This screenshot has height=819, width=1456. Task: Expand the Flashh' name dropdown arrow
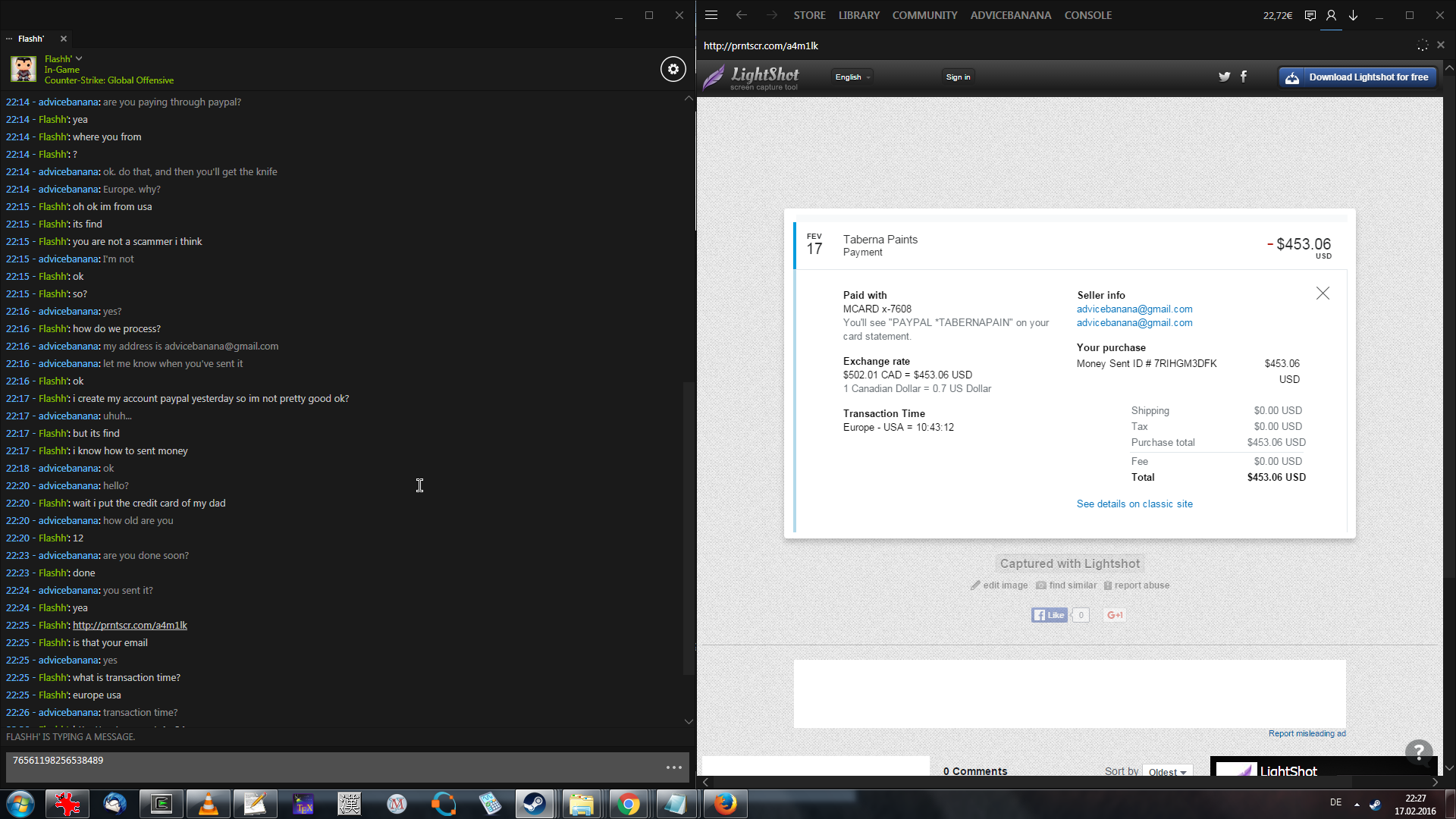[x=79, y=58]
